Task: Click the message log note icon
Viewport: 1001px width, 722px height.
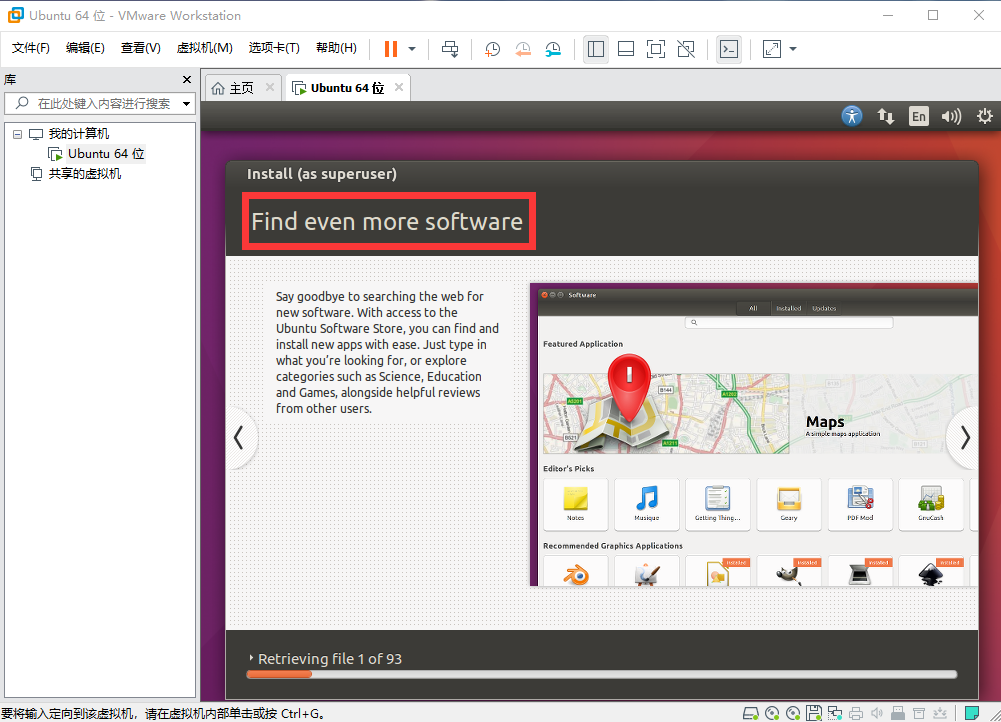Action: [x=972, y=713]
